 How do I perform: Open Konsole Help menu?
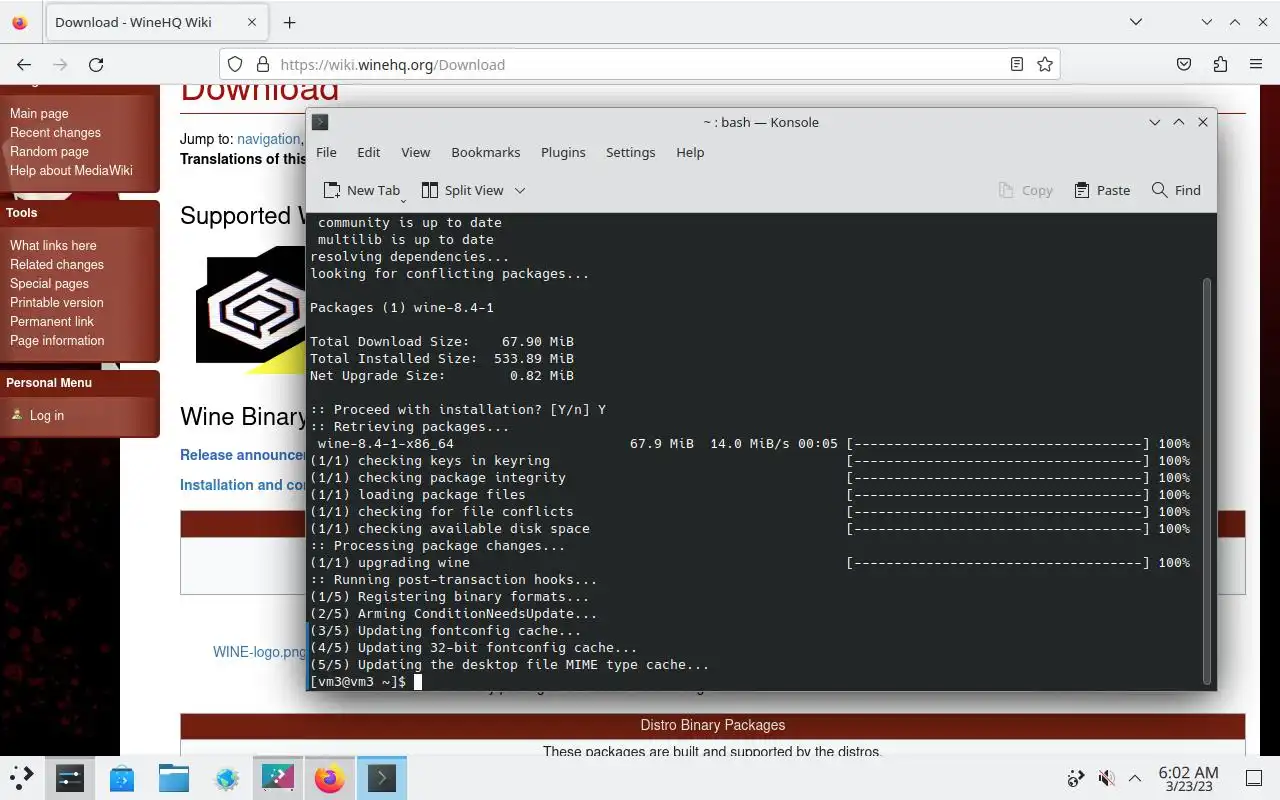(690, 152)
